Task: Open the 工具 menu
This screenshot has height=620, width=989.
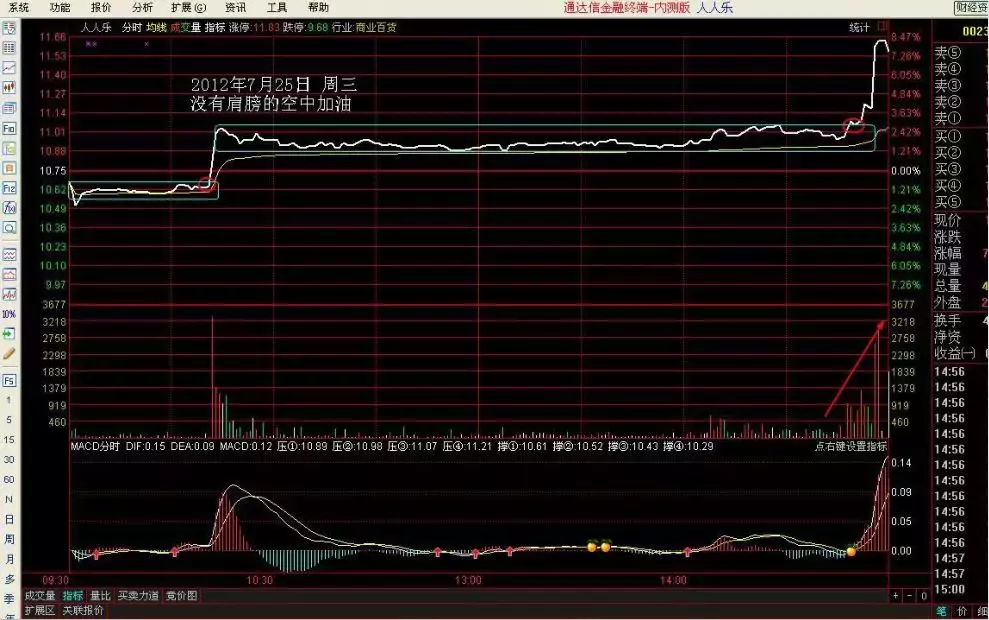Action: [x=277, y=8]
